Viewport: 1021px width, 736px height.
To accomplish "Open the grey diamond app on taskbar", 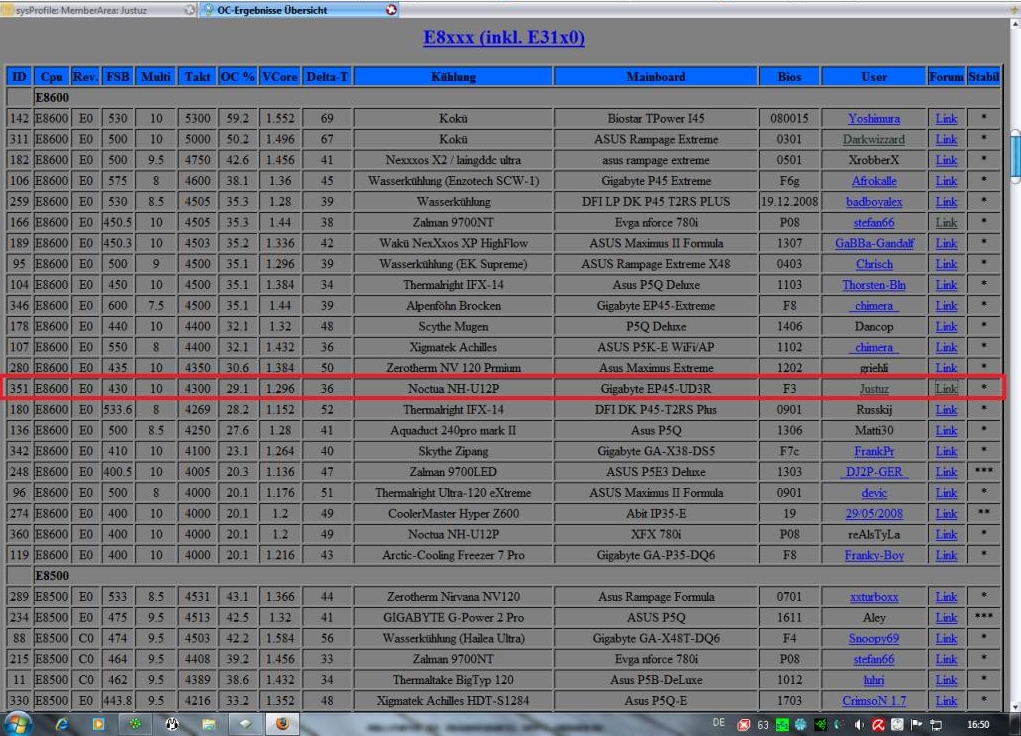I will 245,724.
